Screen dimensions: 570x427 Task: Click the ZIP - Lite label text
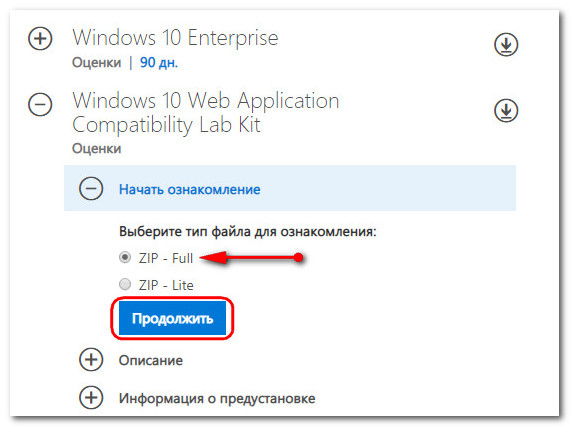point(166,285)
